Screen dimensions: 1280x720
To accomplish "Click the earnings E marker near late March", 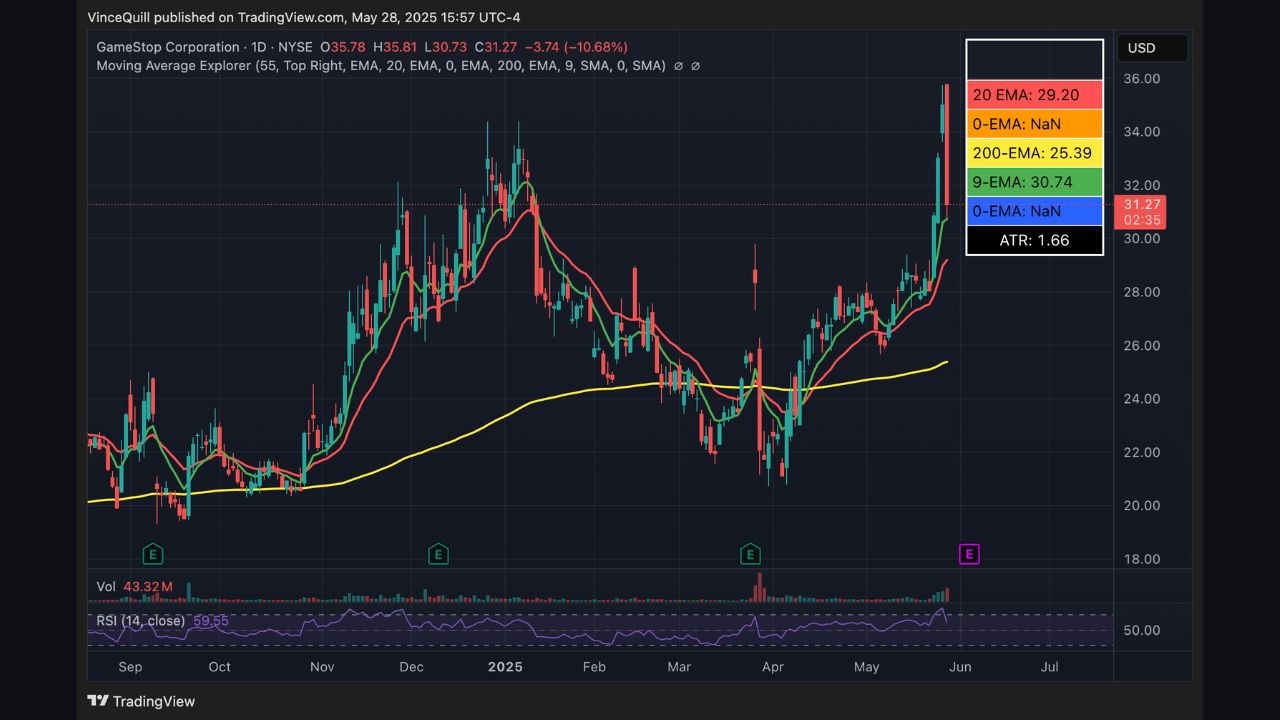I will click(749, 554).
